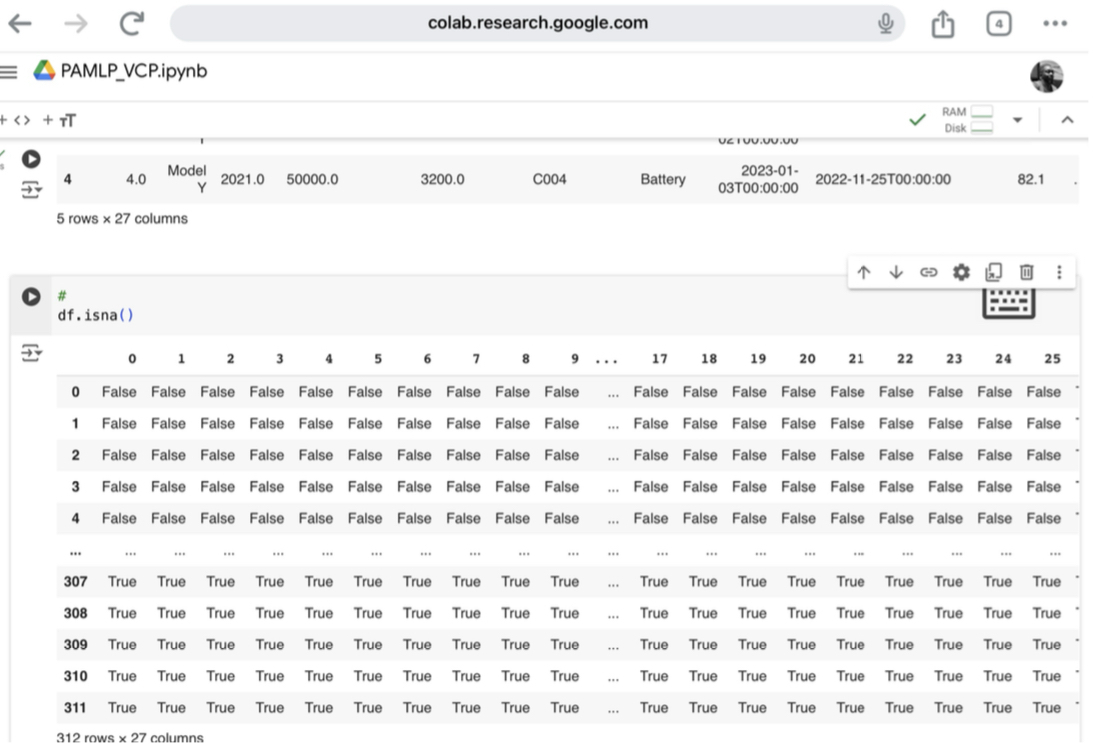Add a new text cell
The image size is (1105, 755).
[x=59, y=121]
